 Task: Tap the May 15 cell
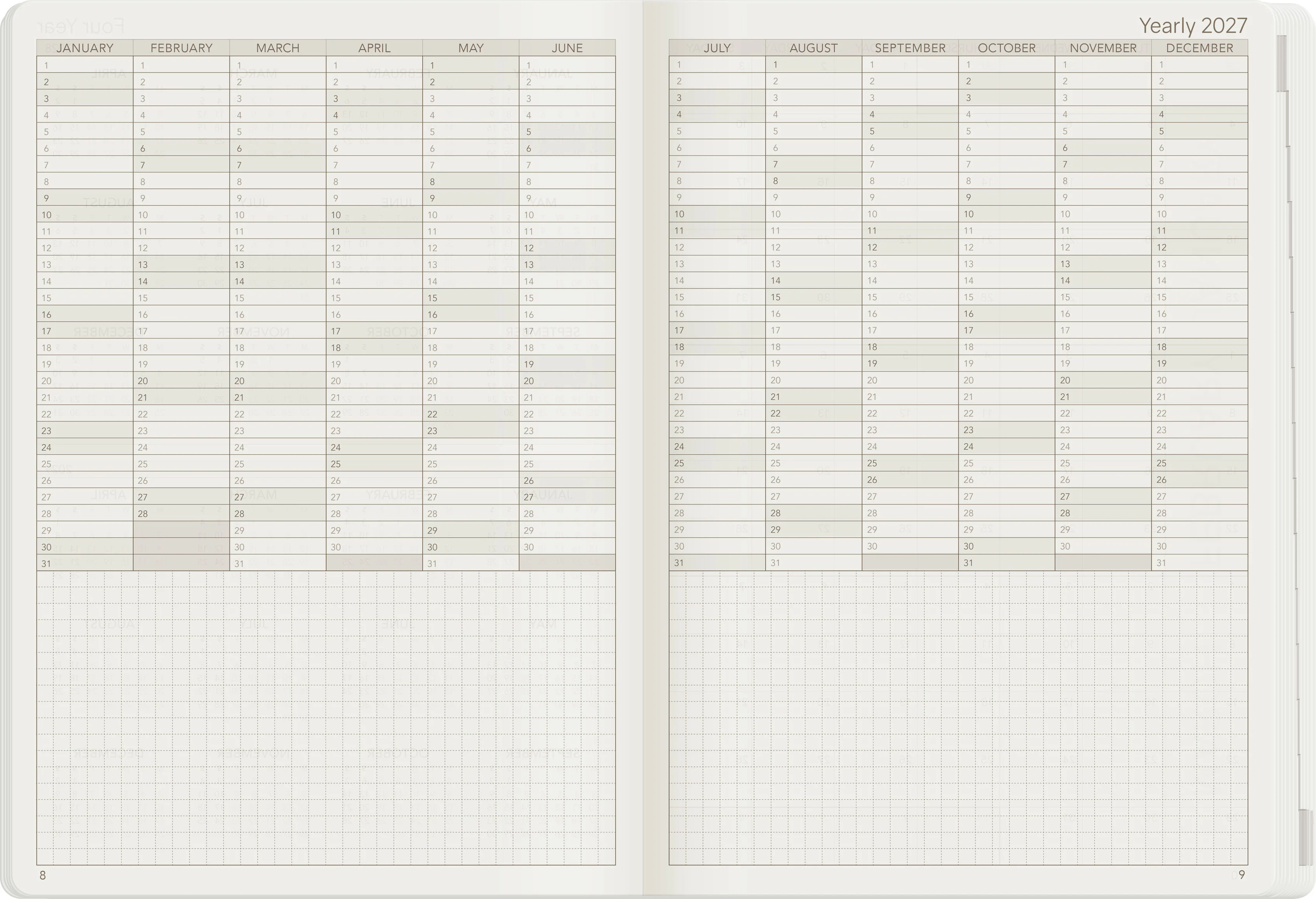coord(470,297)
